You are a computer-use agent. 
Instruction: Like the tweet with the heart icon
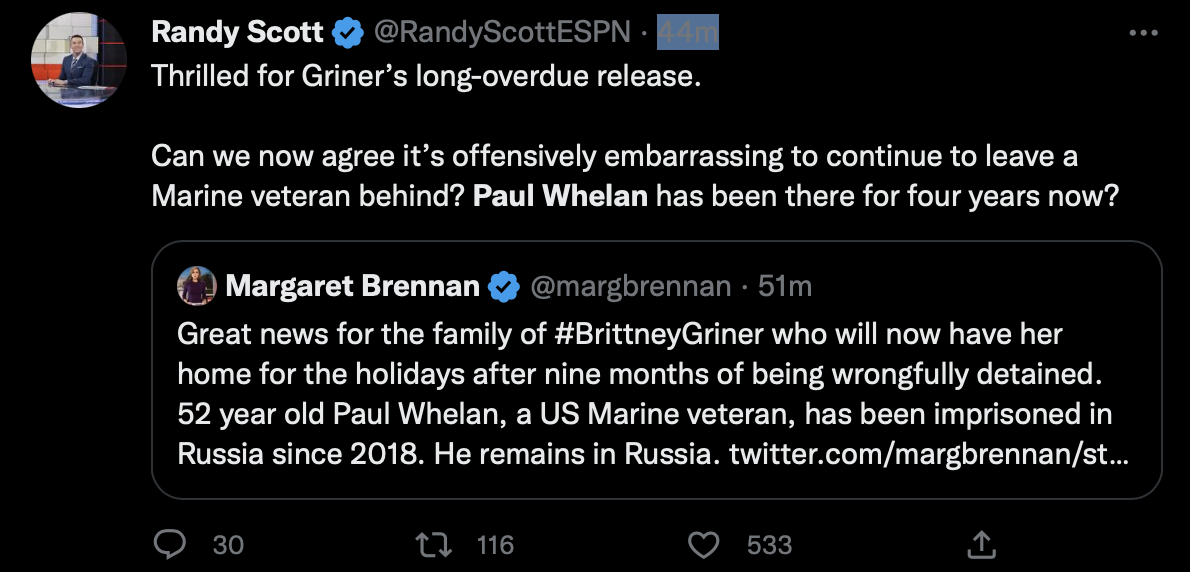pos(706,544)
